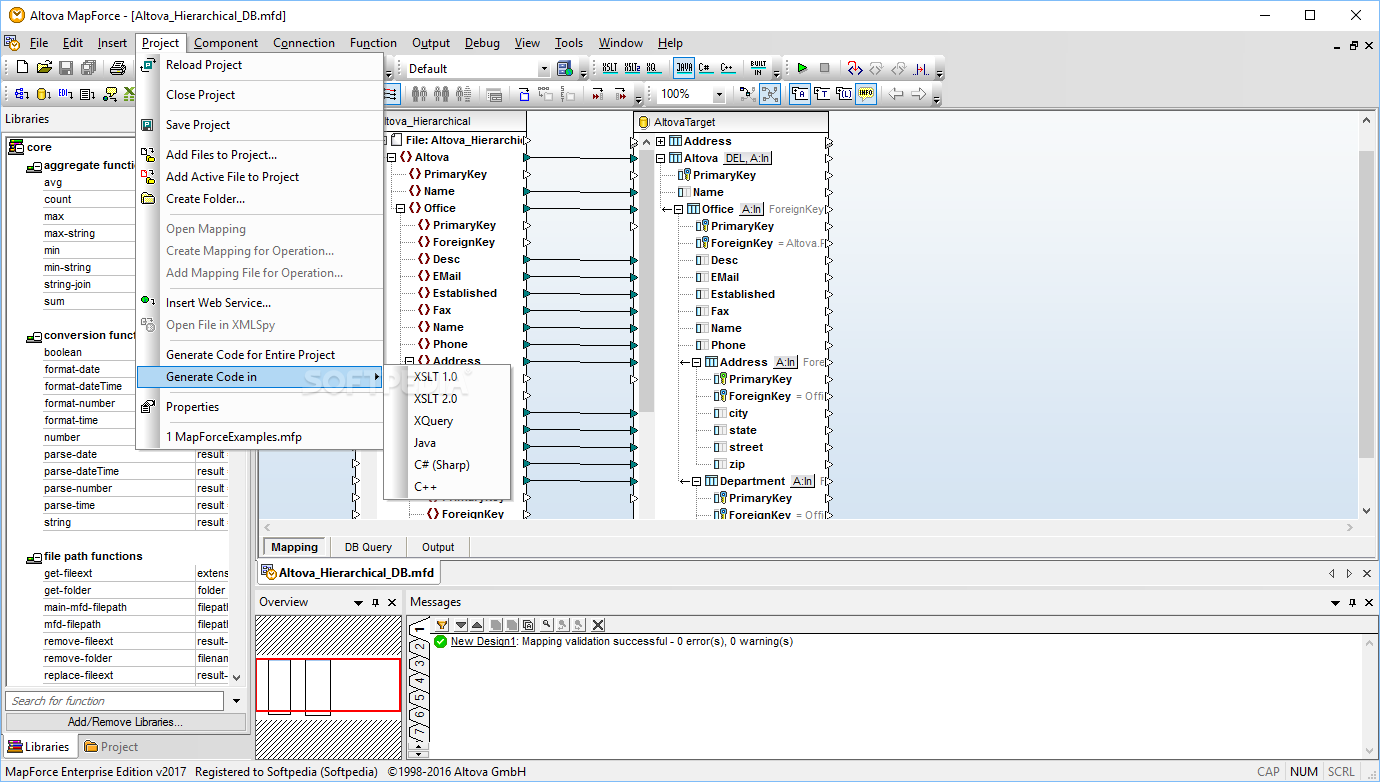Insert database component icon
The height and width of the screenshot is (782, 1380).
pos(44,94)
